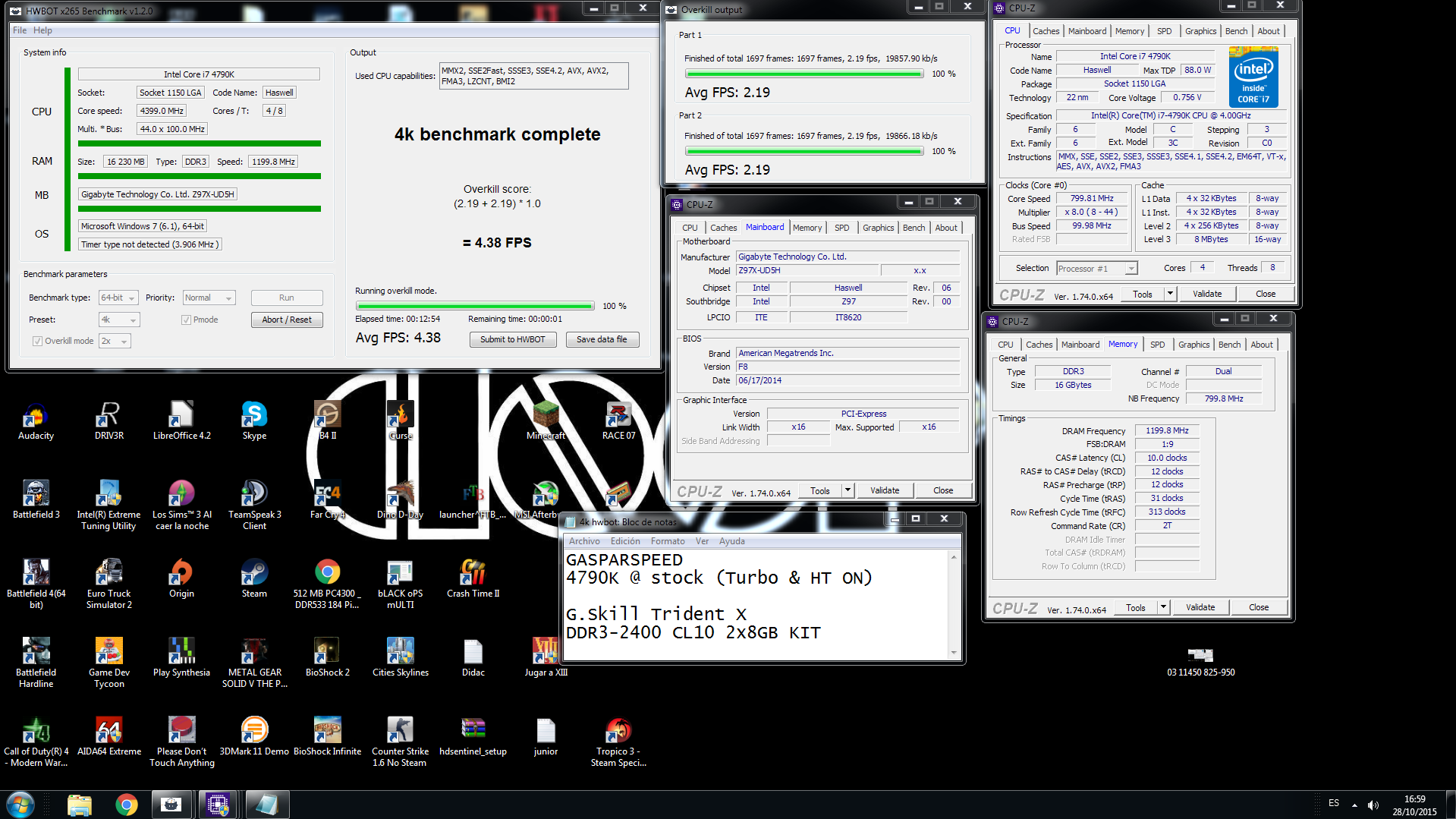Open Chrome from the taskbar
This screenshot has height=819, width=1456.
[126, 805]
